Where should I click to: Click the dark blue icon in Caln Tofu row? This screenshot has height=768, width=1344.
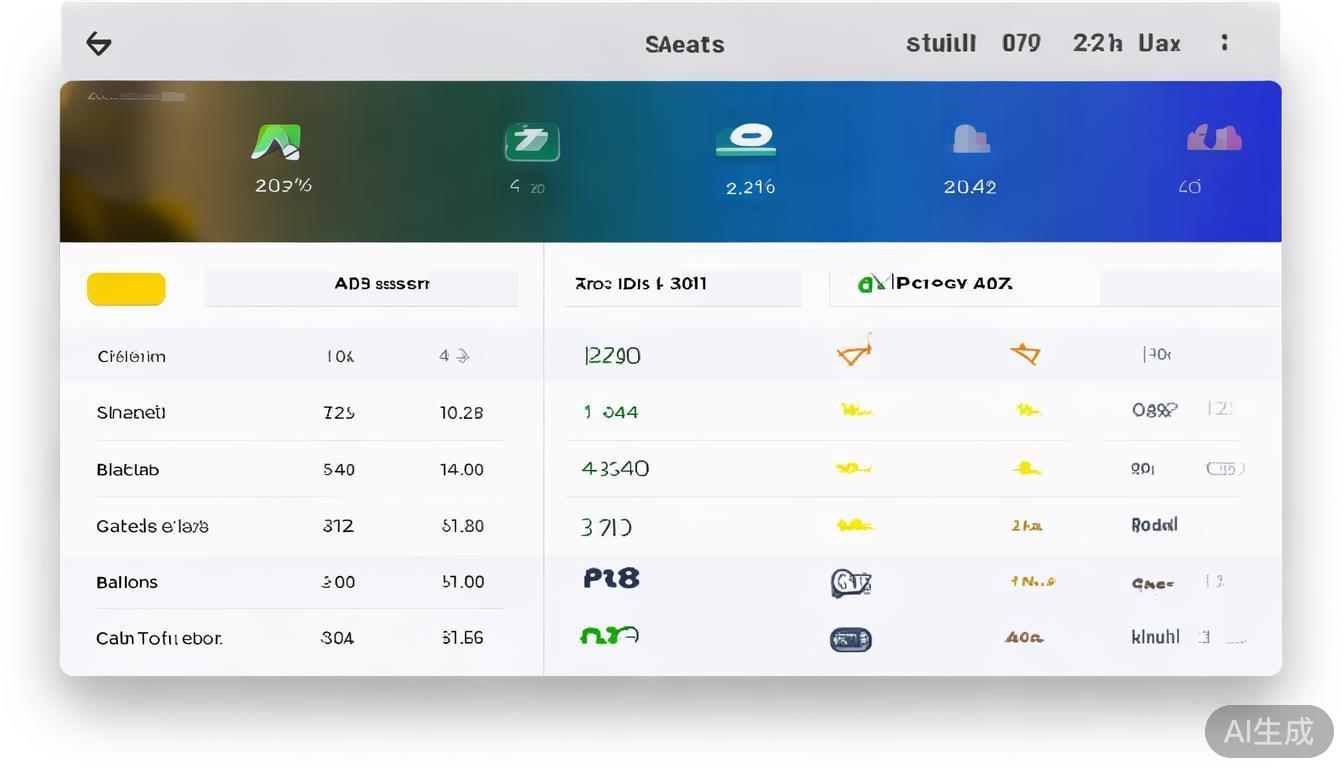click(850, 639)
